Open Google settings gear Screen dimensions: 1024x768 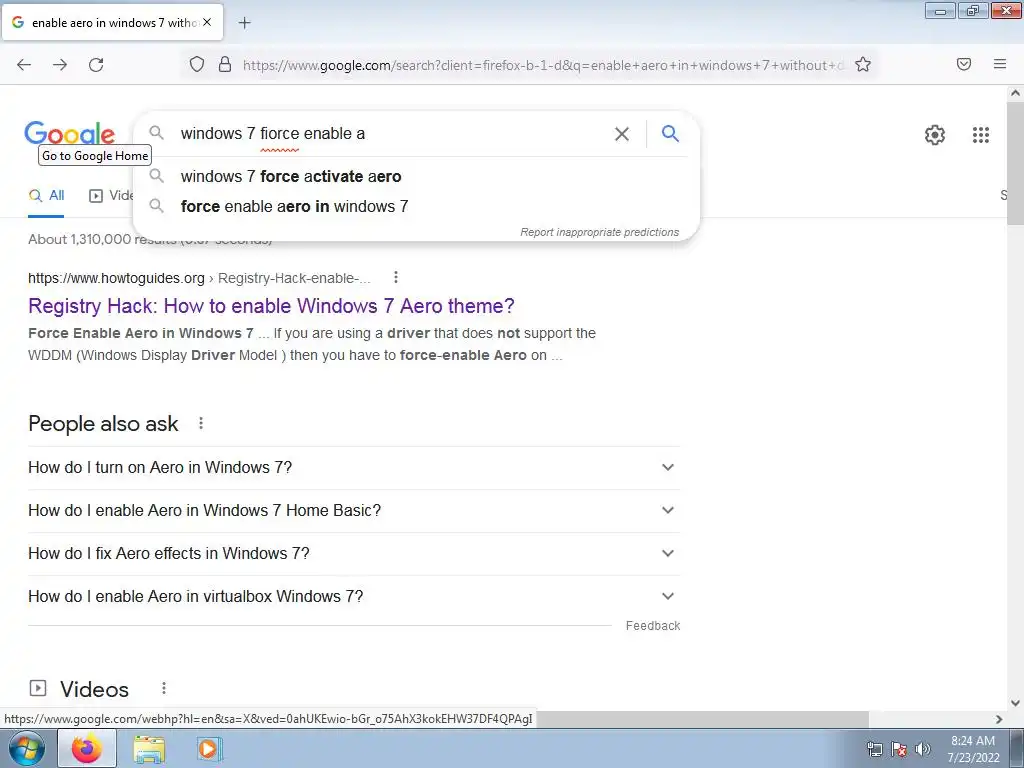pos(935,135)
